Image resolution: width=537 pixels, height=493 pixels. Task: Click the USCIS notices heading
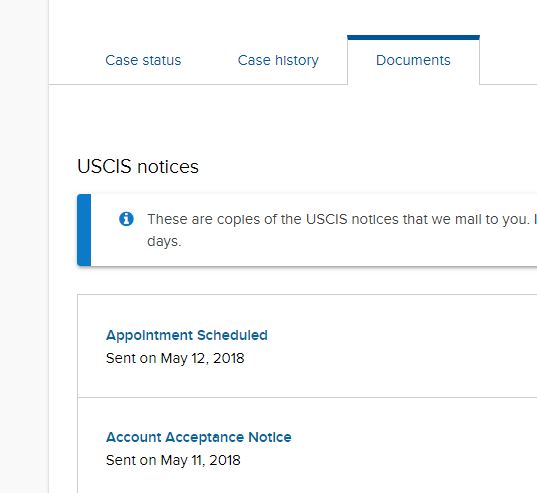pos(138,167)
